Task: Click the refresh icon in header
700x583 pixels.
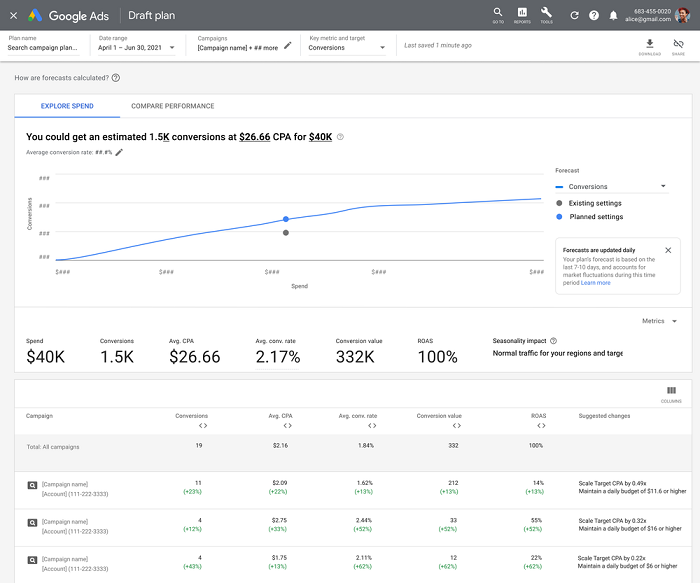Action: tap(574, 16)
